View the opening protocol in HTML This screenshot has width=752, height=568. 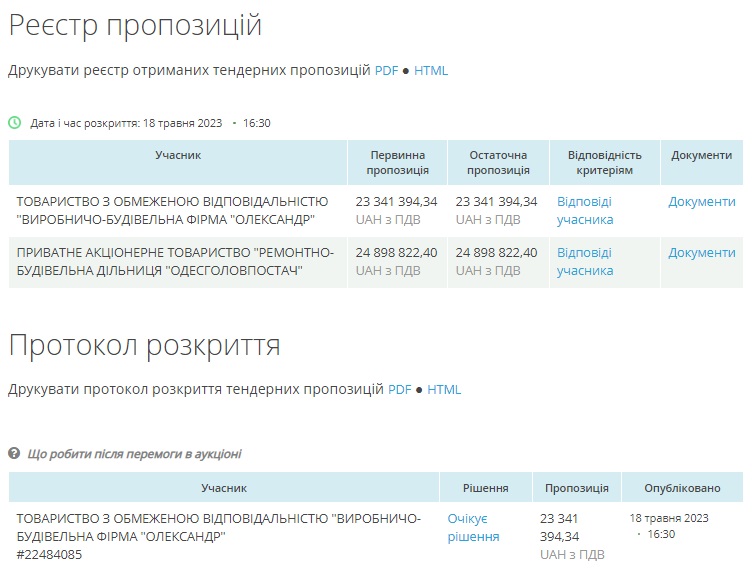444,389
